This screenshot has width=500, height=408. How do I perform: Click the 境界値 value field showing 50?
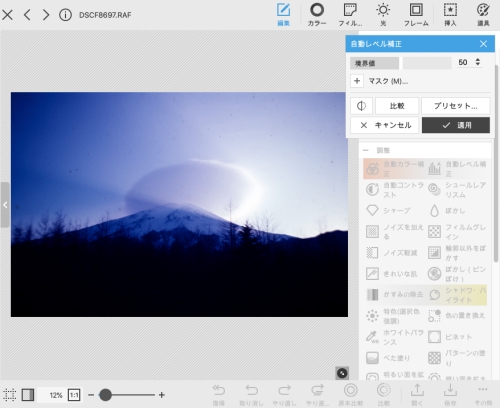[x=463, y=62]
